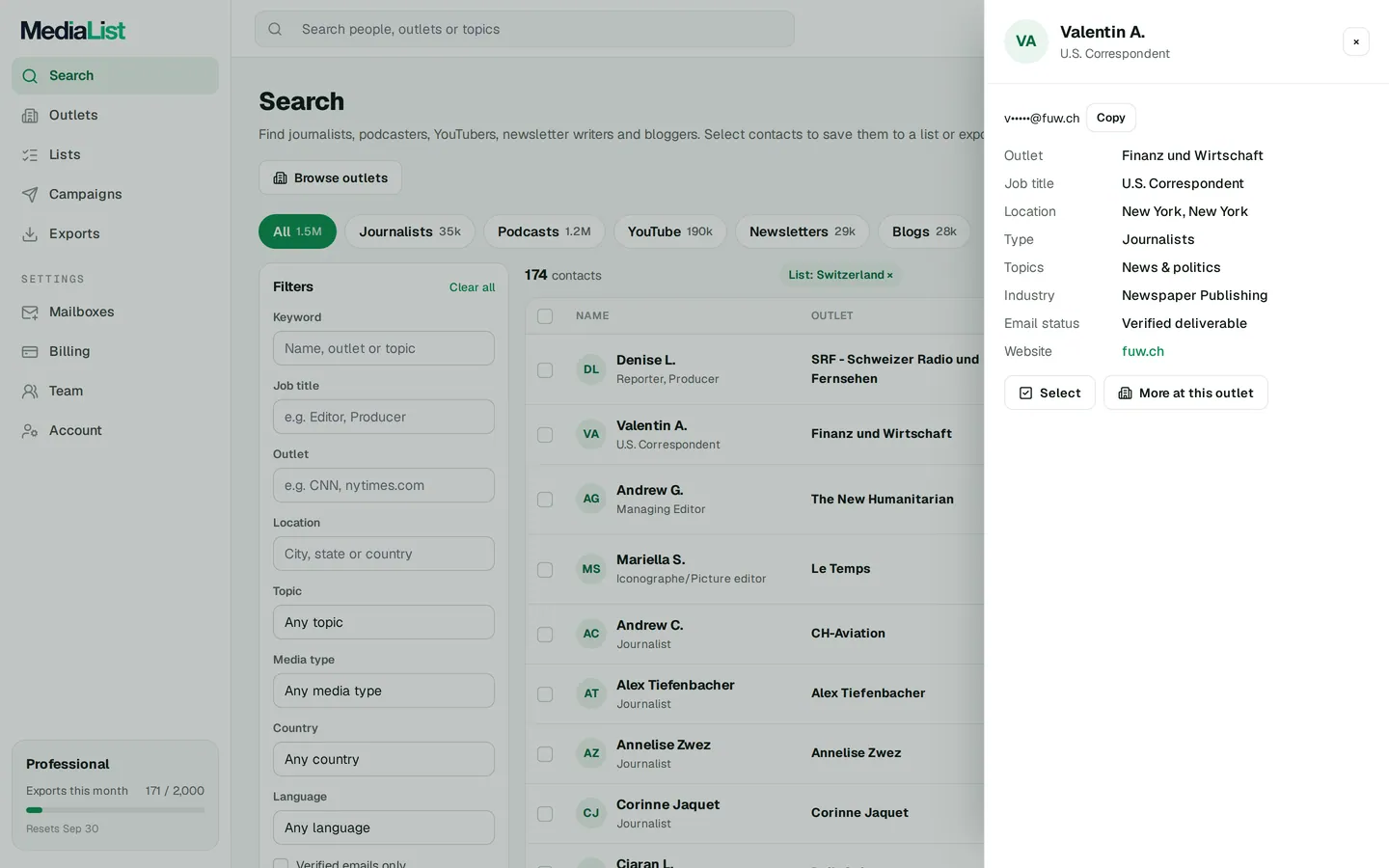Screen dimensions: 1389x868
Task: Click the Browse outlets button
Action: [x=330, y=177]
